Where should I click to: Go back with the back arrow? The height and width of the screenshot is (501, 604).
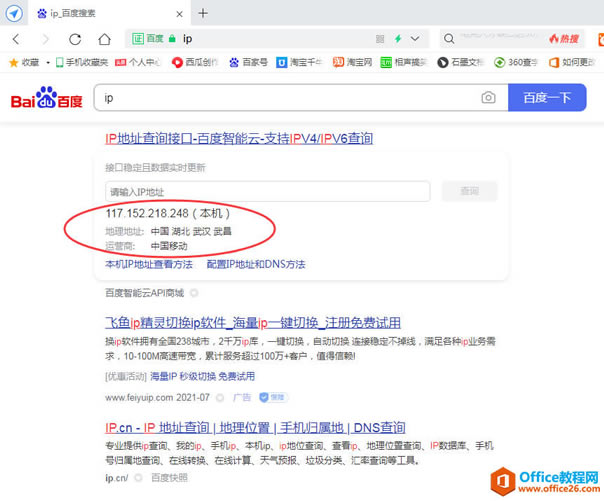(x=16, y=39)
